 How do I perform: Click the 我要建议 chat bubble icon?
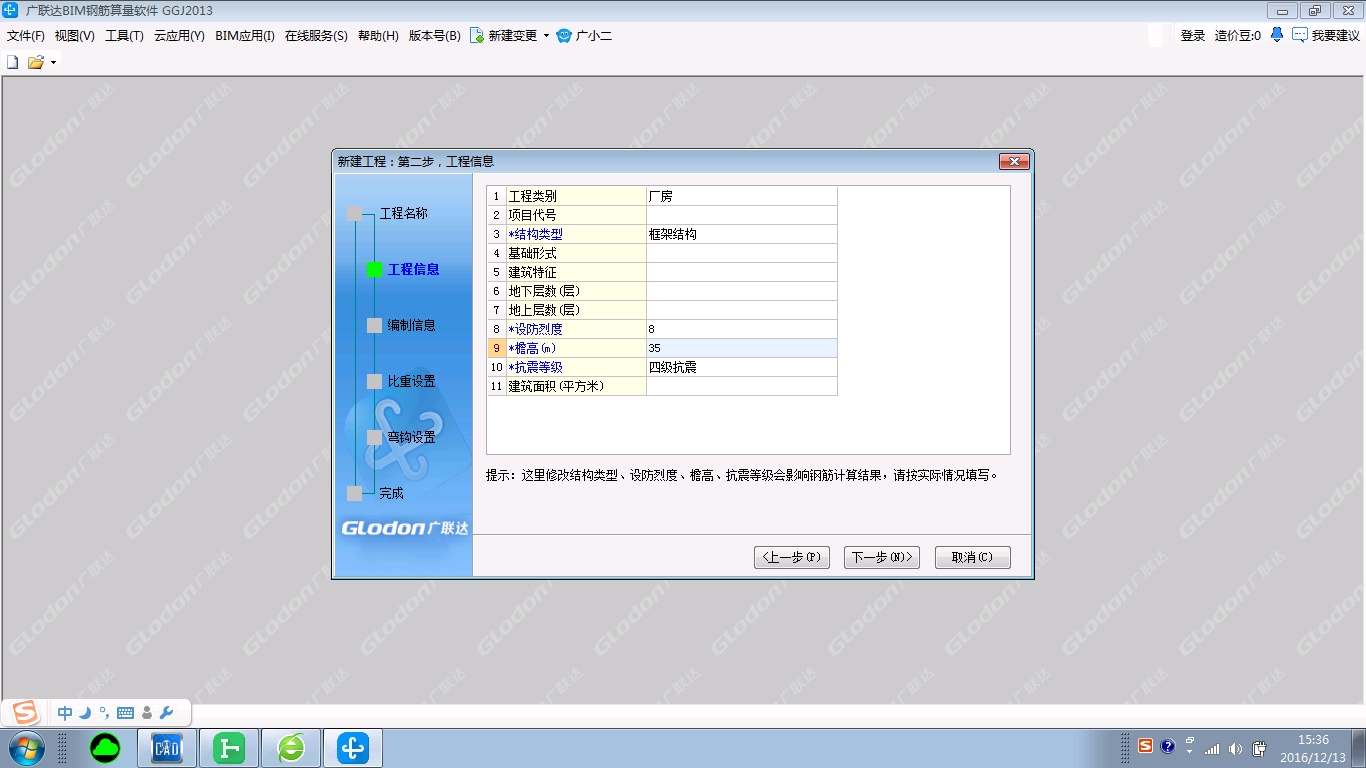click(x=1300, y=35)
